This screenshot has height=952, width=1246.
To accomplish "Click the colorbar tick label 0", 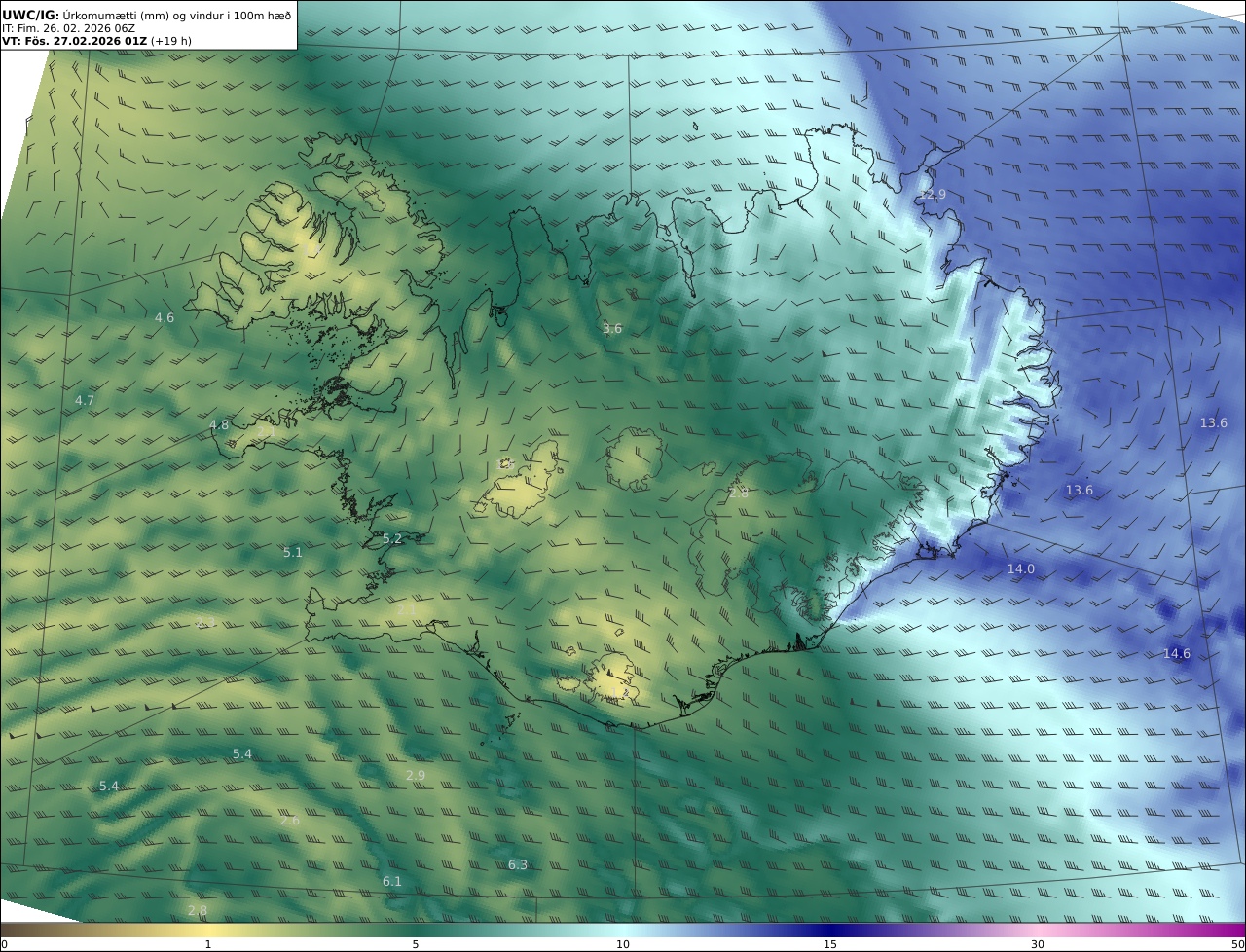I will (x=4, y=944).
